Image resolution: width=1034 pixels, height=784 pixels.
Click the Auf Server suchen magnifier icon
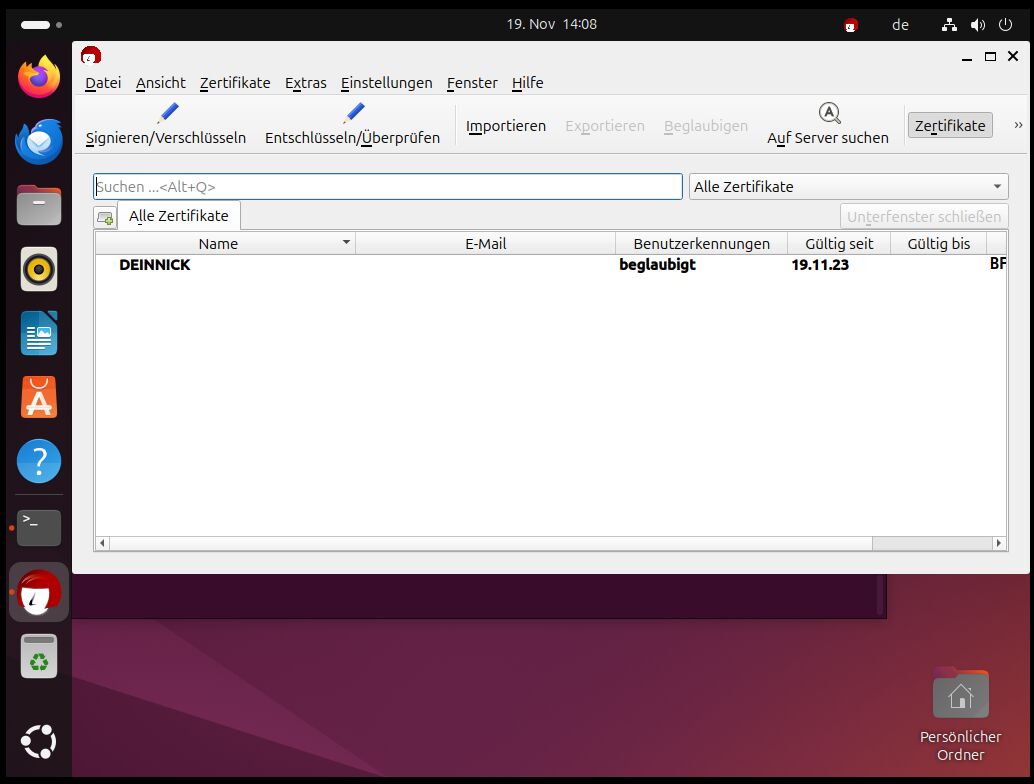[829, 113]
